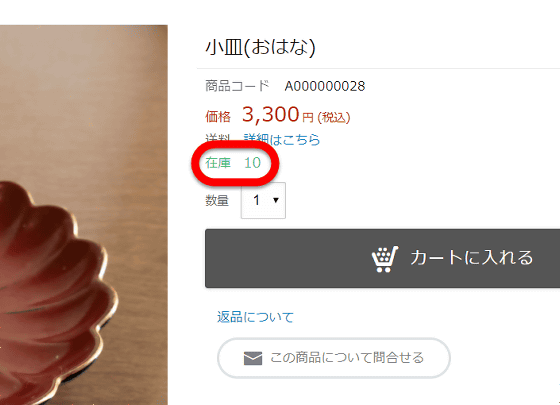Click the カートに入れる button text
Viewport: 560px width, 405px height.
[471, 258]
